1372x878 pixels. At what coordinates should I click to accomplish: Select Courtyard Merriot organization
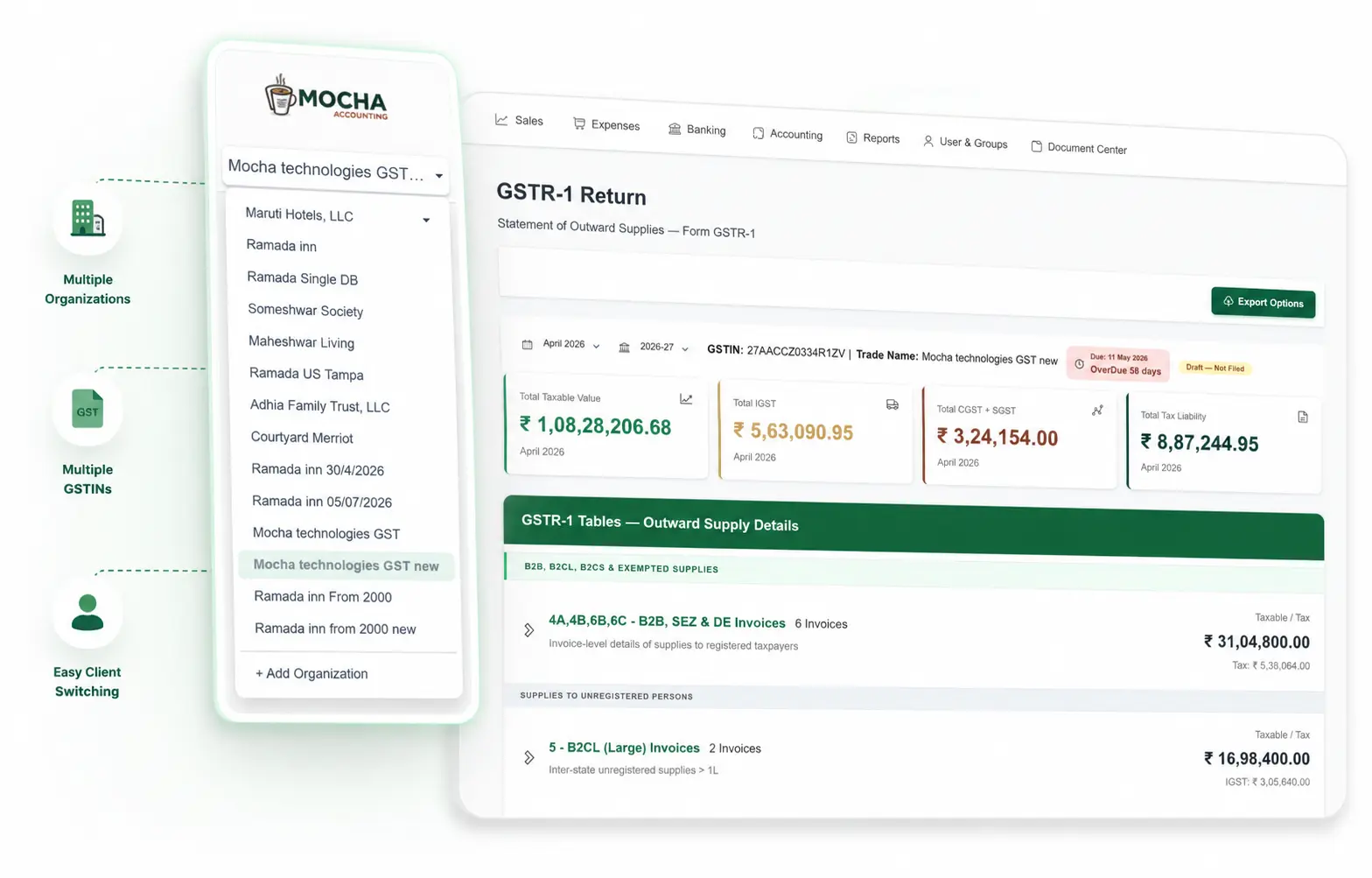click(x=302, y=438)
